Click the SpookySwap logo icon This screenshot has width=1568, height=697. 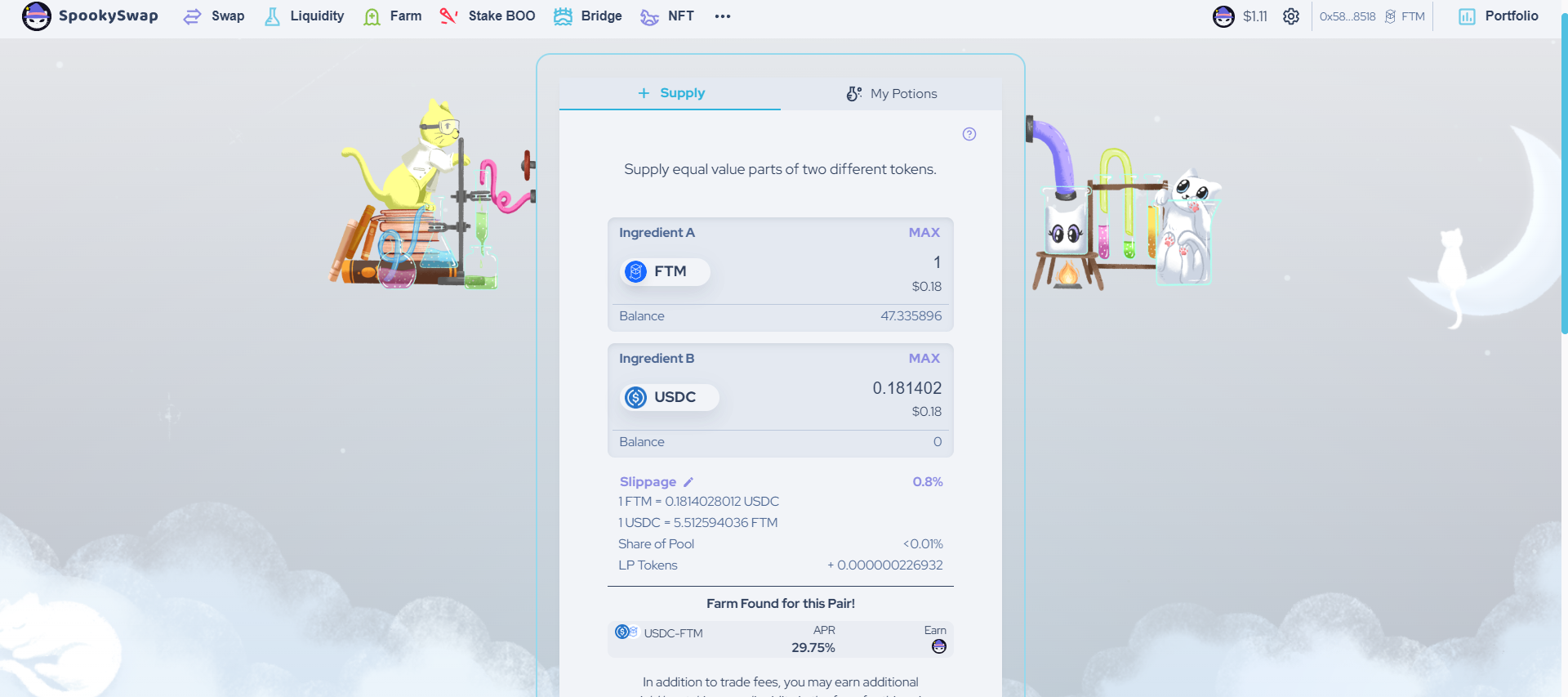pos(37,16)
